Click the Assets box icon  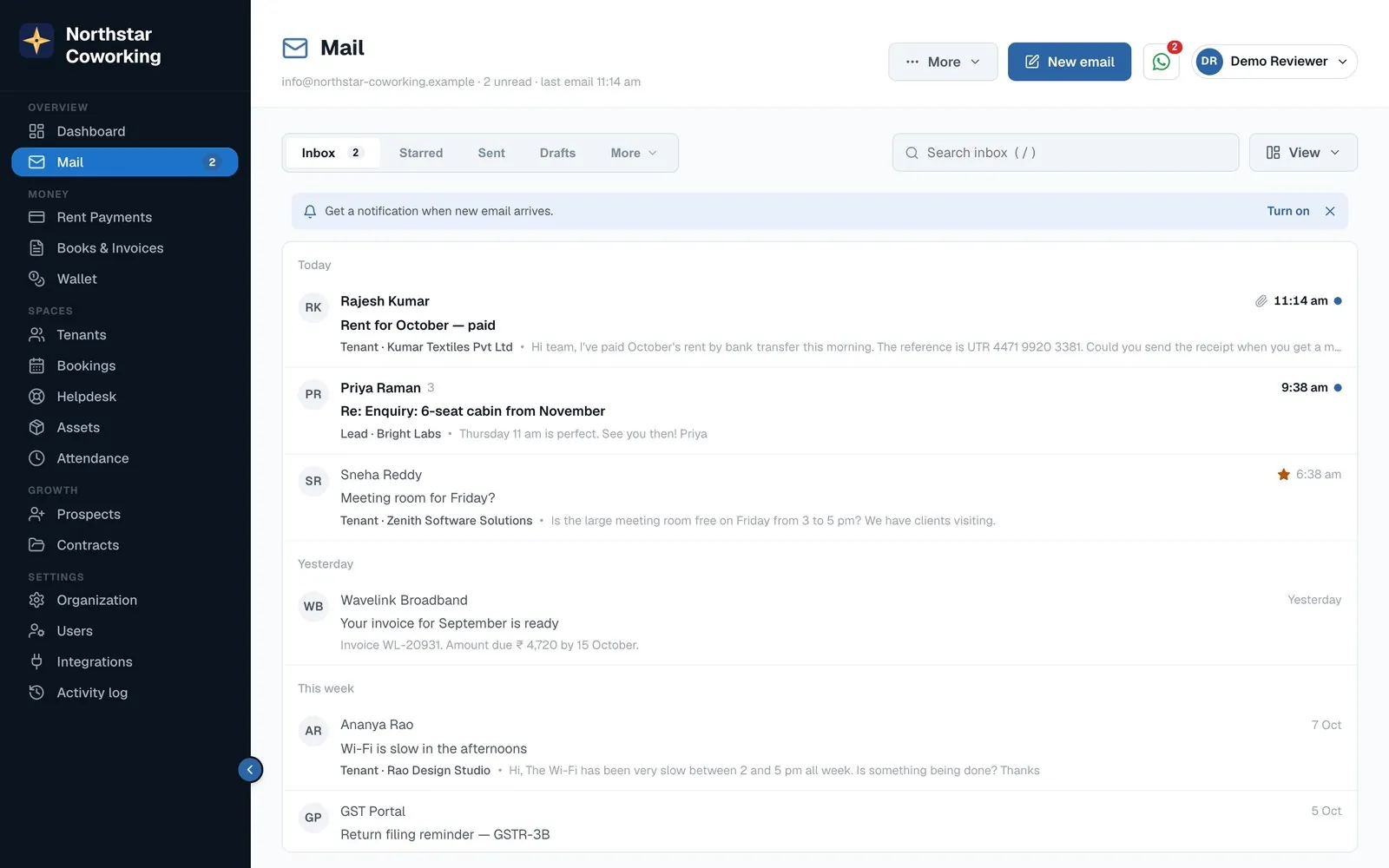pyautogui.click(x=36, y=427)
